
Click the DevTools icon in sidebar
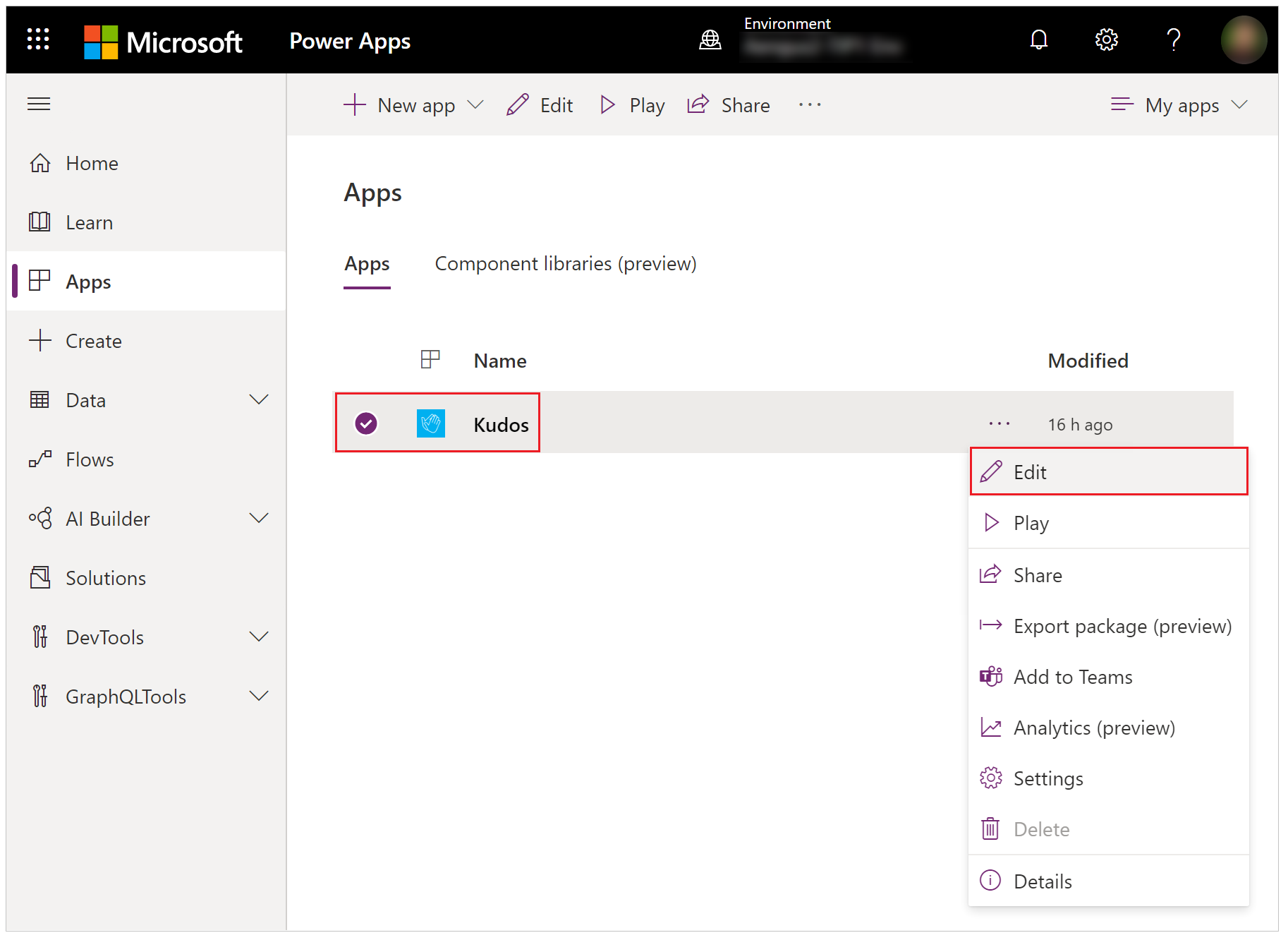pos(40,637)
